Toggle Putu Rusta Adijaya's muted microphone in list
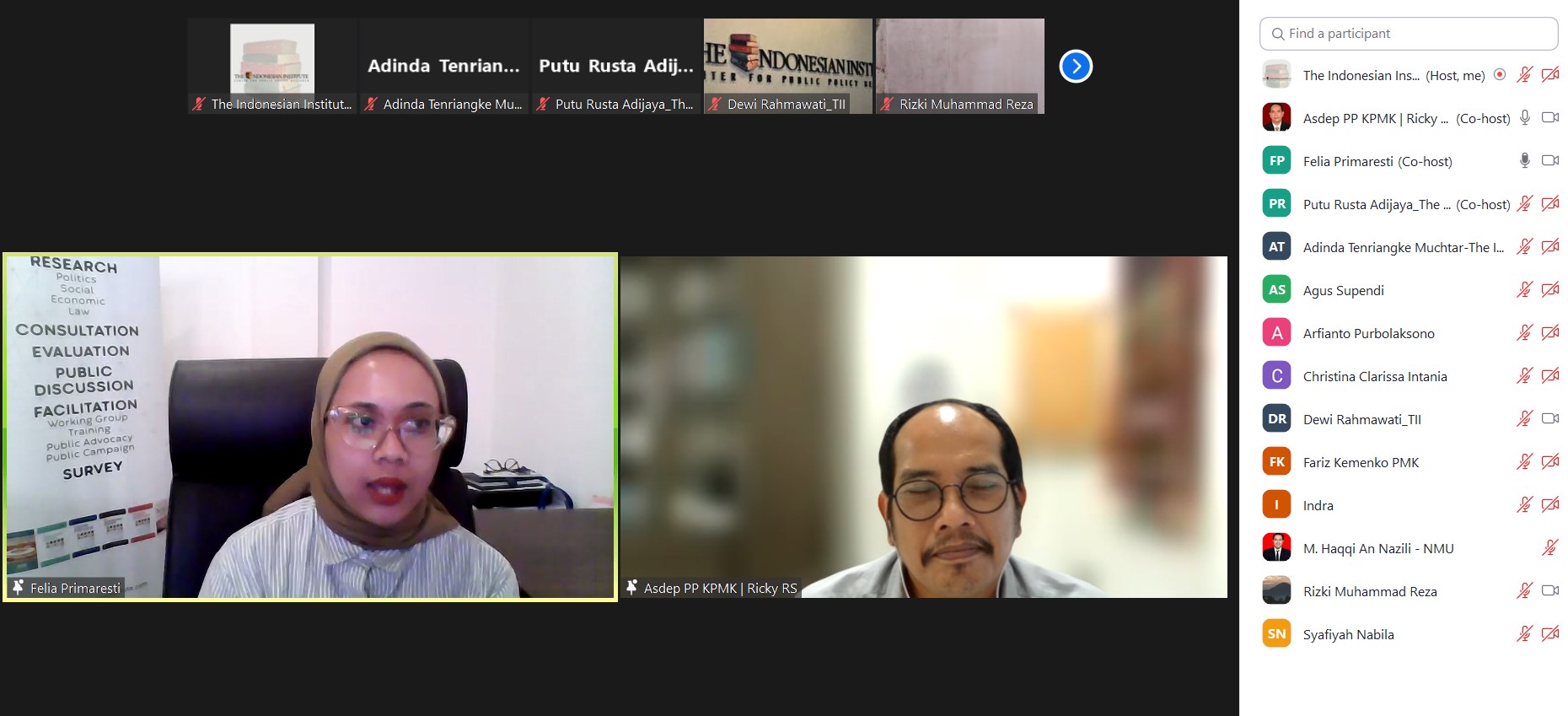 [x=1524, y=203]
